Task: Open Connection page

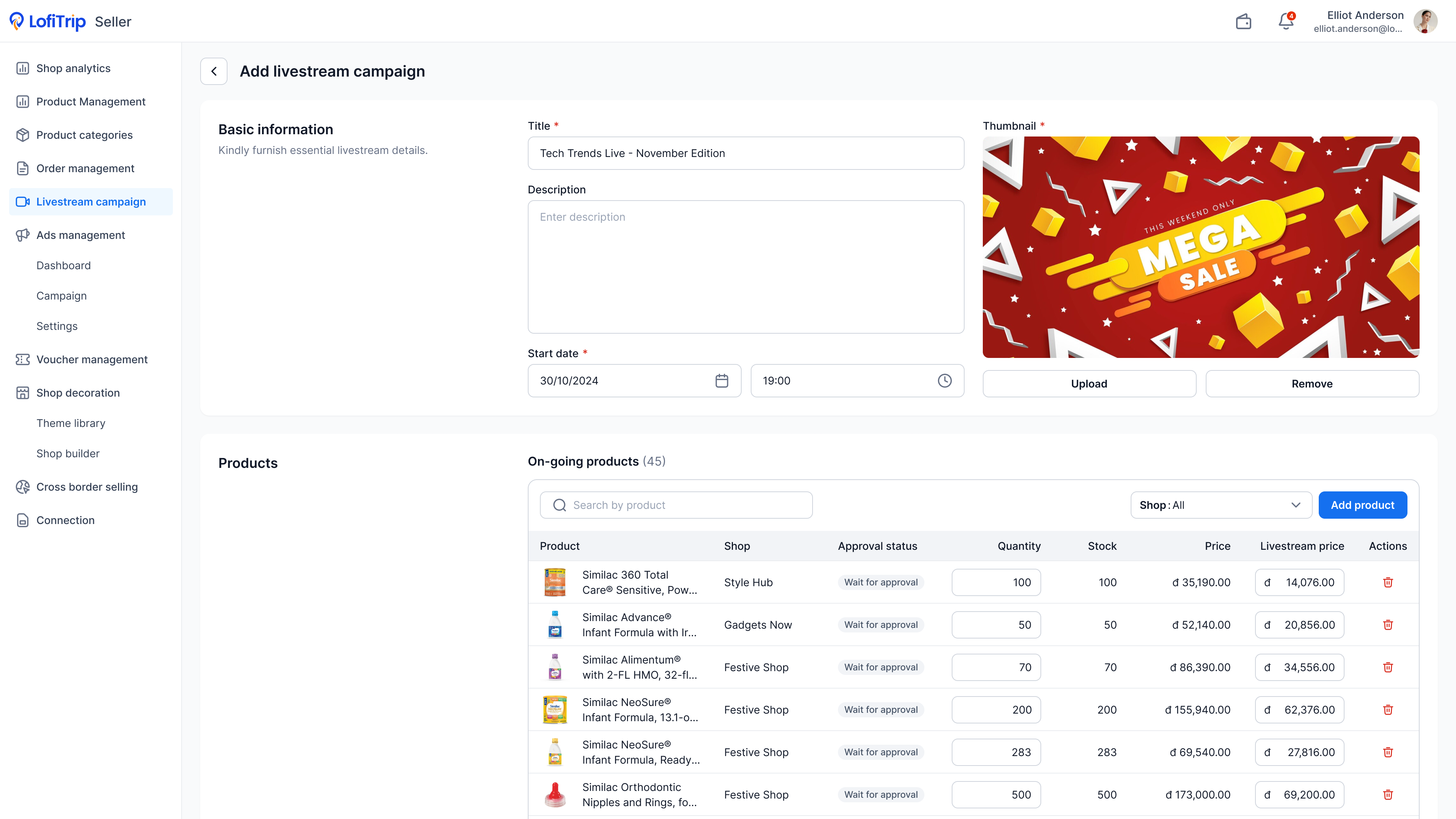Action: coord(91,520)
